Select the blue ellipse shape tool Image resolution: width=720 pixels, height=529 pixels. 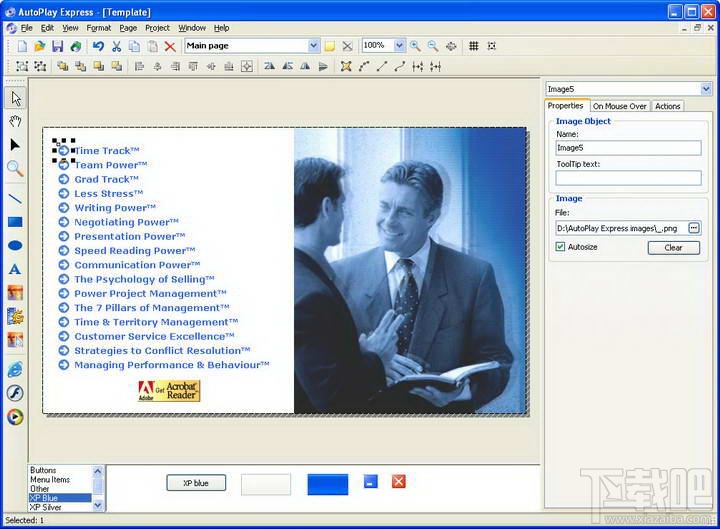tap(15, 246)
